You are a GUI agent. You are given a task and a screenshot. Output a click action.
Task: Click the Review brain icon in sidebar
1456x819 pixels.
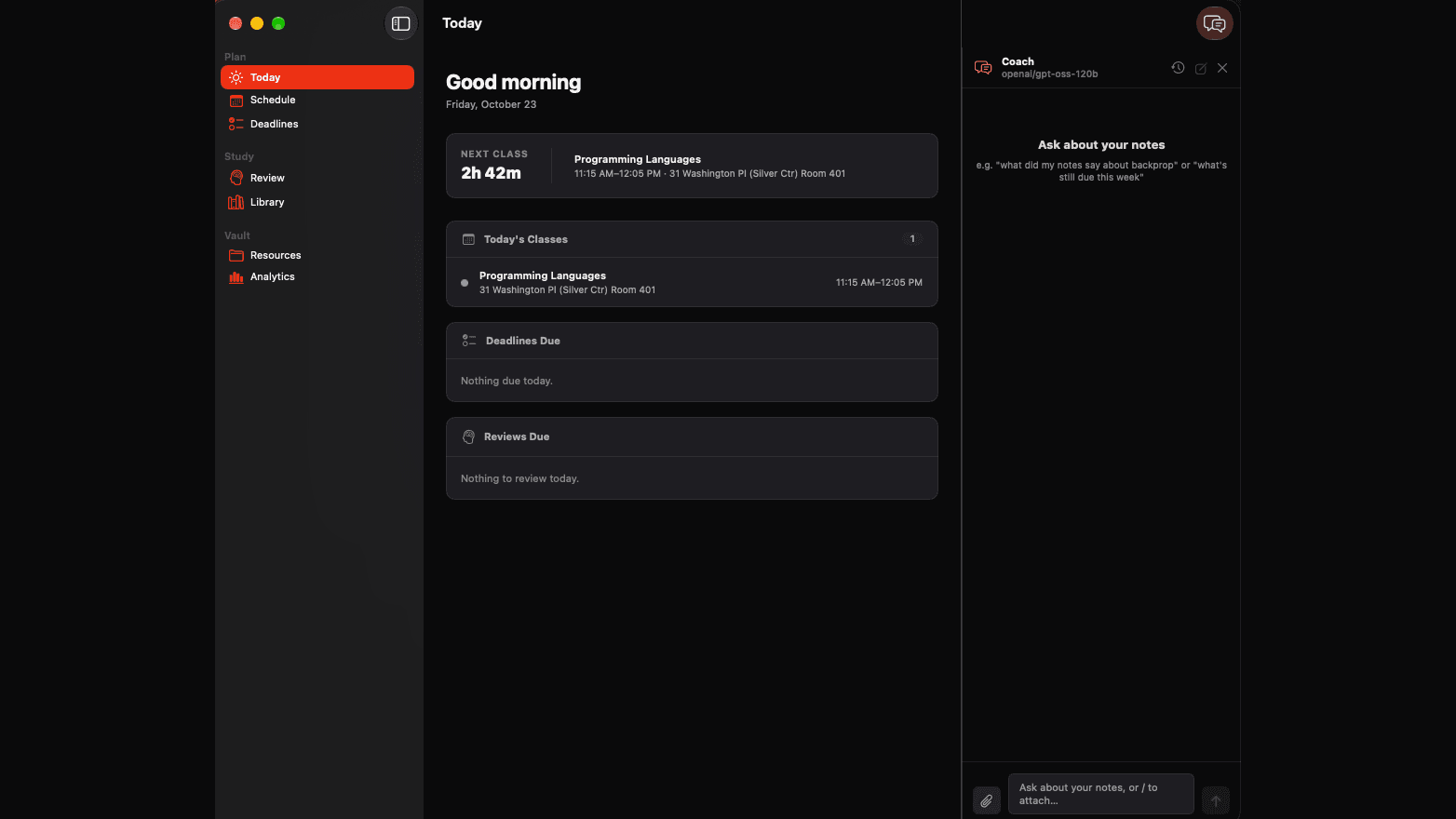coord(236,178)
